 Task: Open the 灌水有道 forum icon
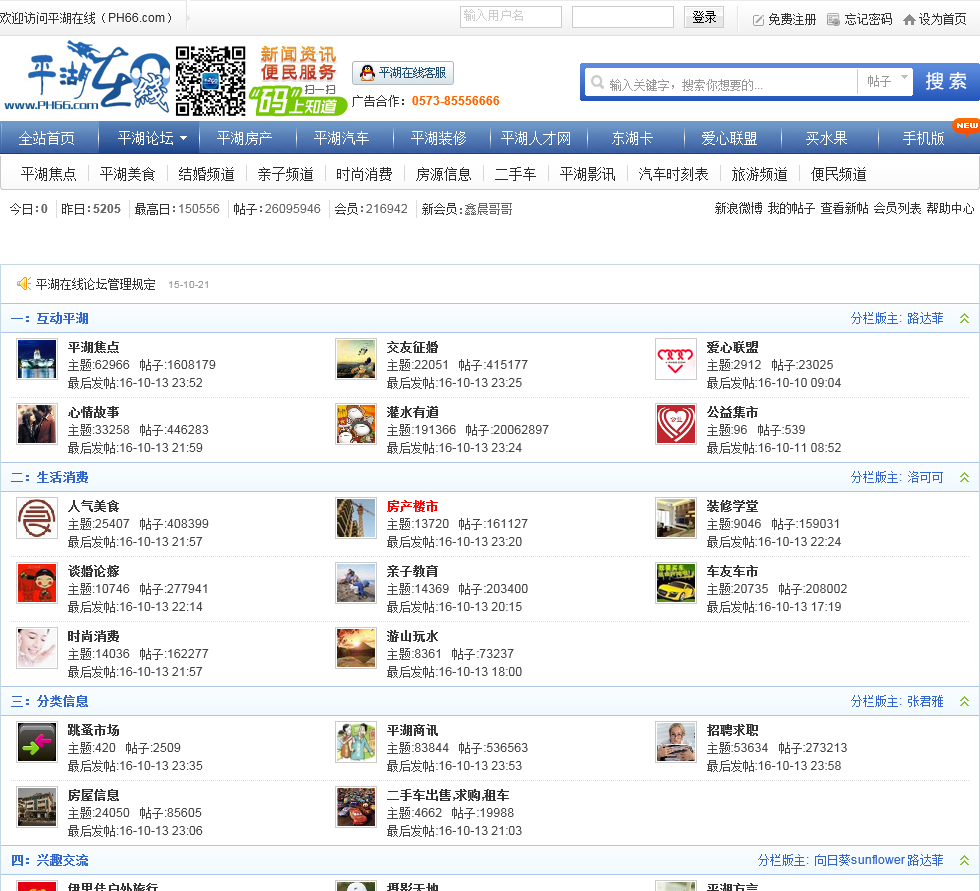[356, 424]
